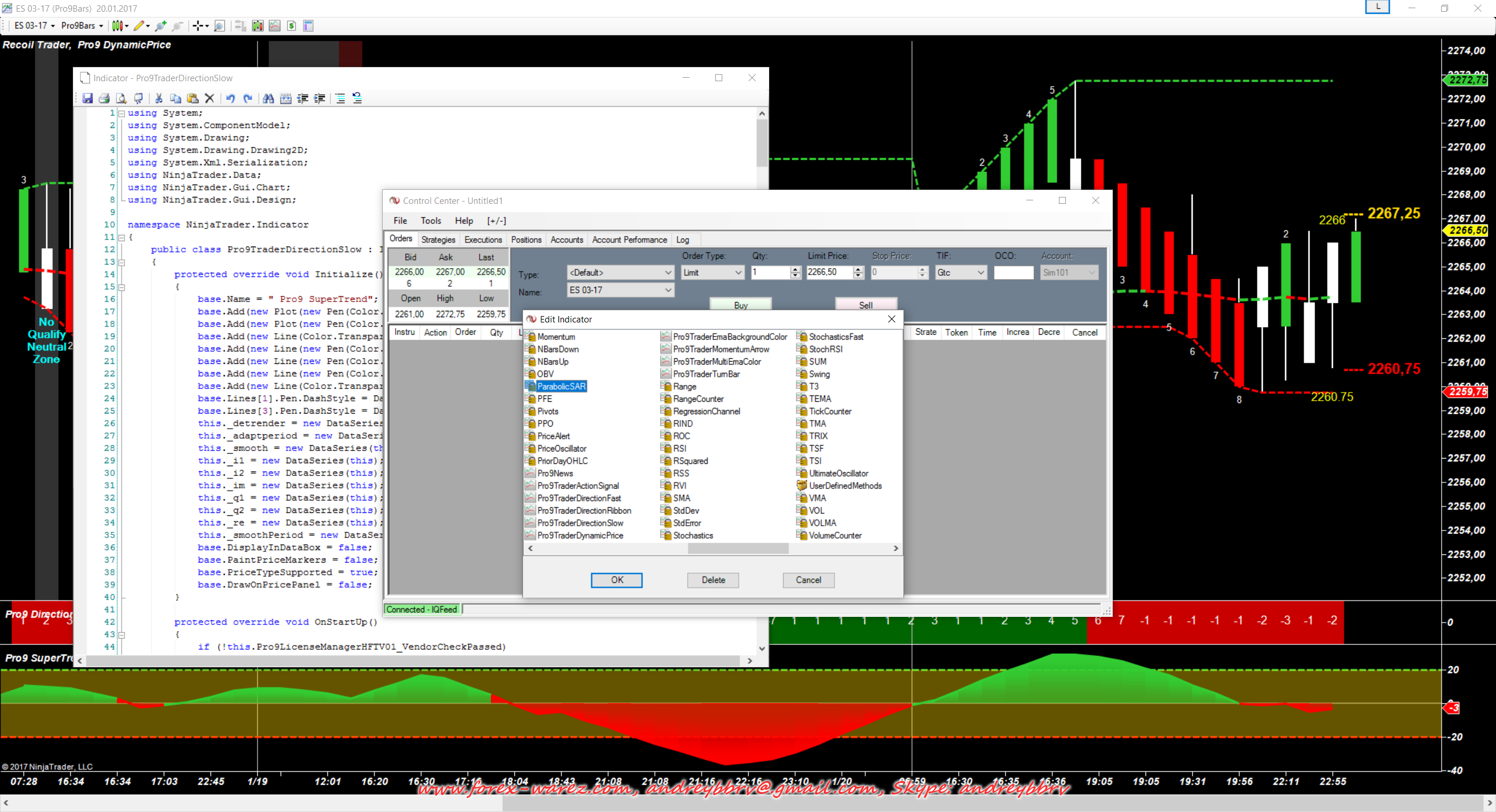Open the Tools menu in Control Center
Screen dimensions: 1496x812
tap(431, 221)
